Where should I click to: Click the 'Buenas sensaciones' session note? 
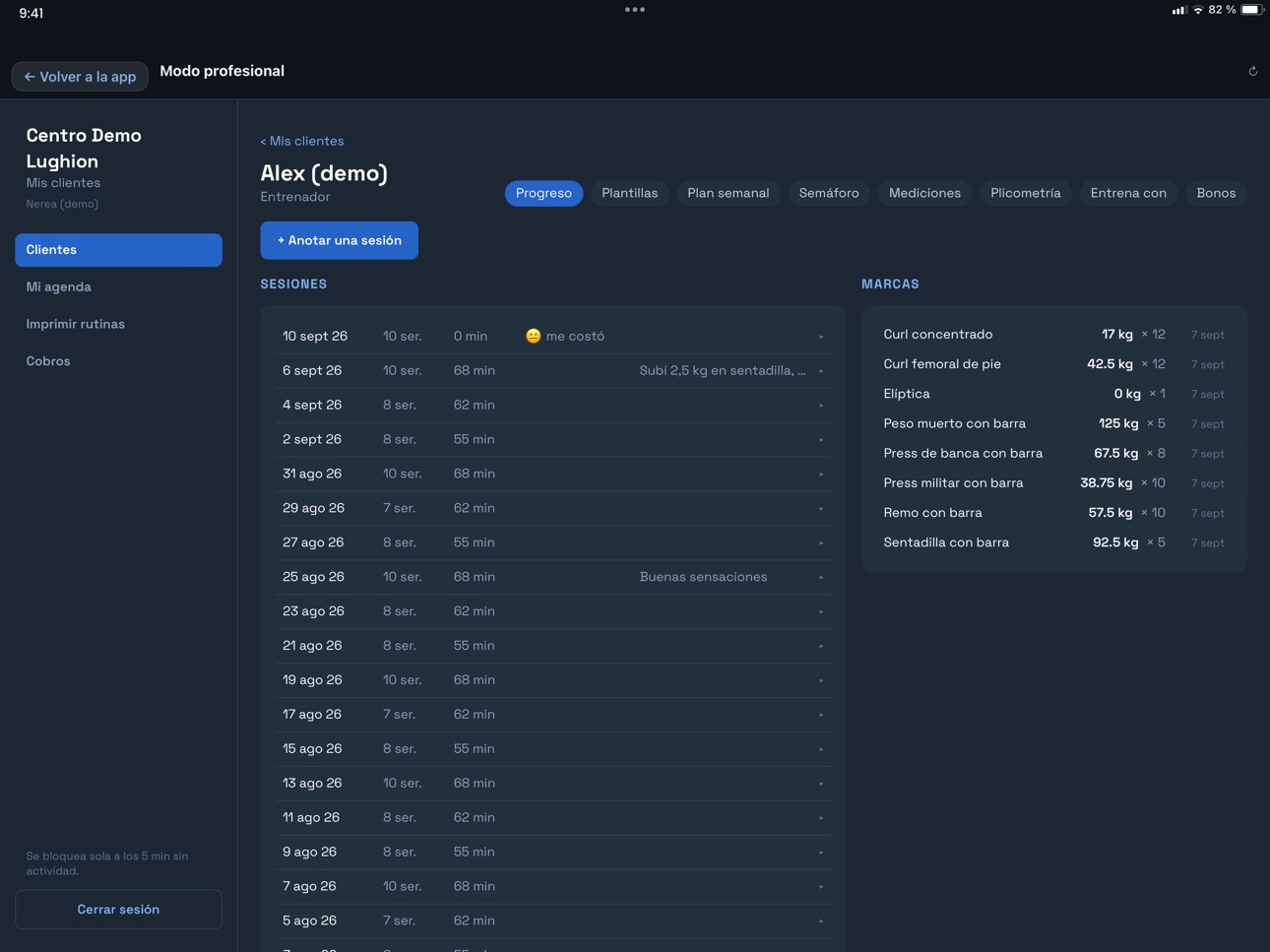703,577
